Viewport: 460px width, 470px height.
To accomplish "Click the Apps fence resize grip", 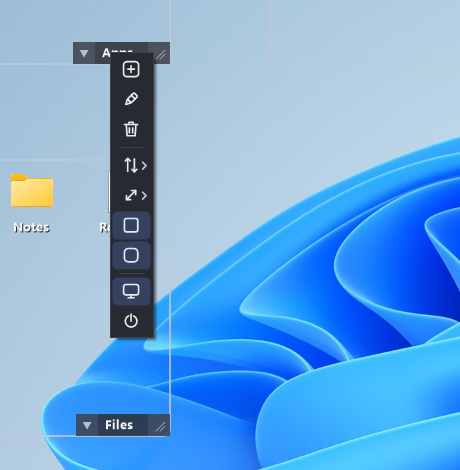I will click(161, 53).
